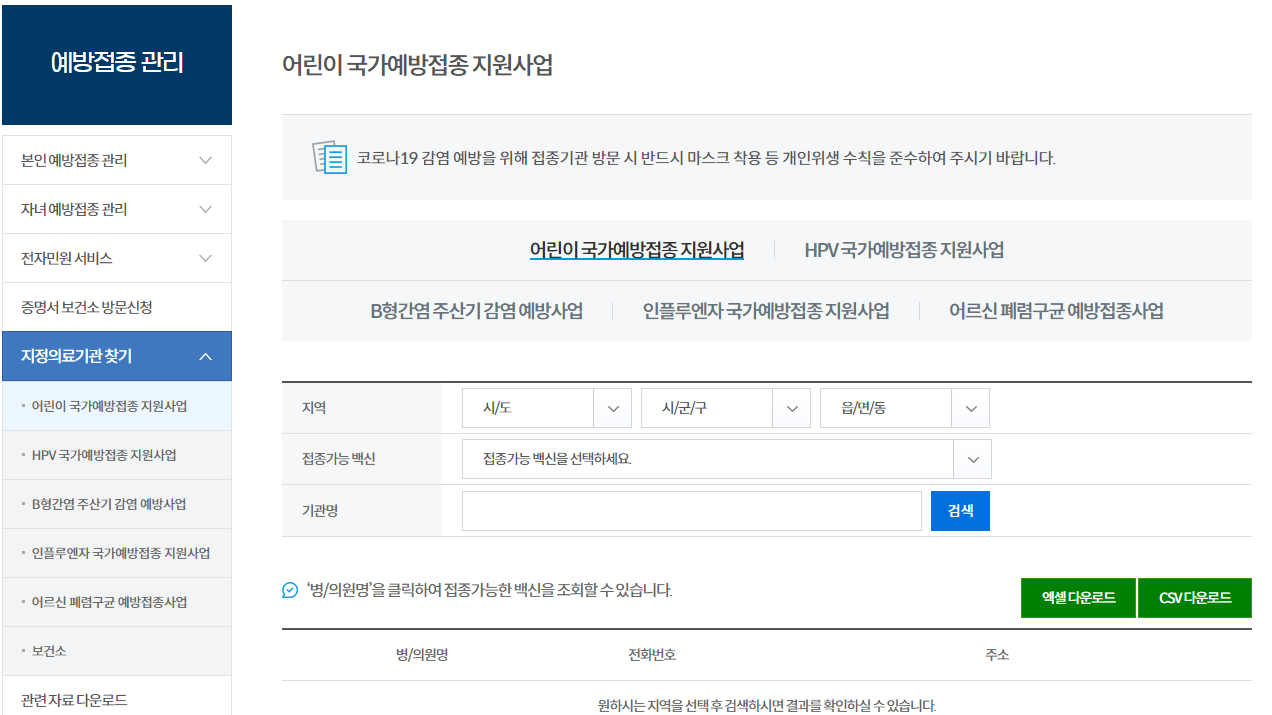Click the document notice icon beside the COVID-19 text
1272x715 pixels.
click(330, 157)
